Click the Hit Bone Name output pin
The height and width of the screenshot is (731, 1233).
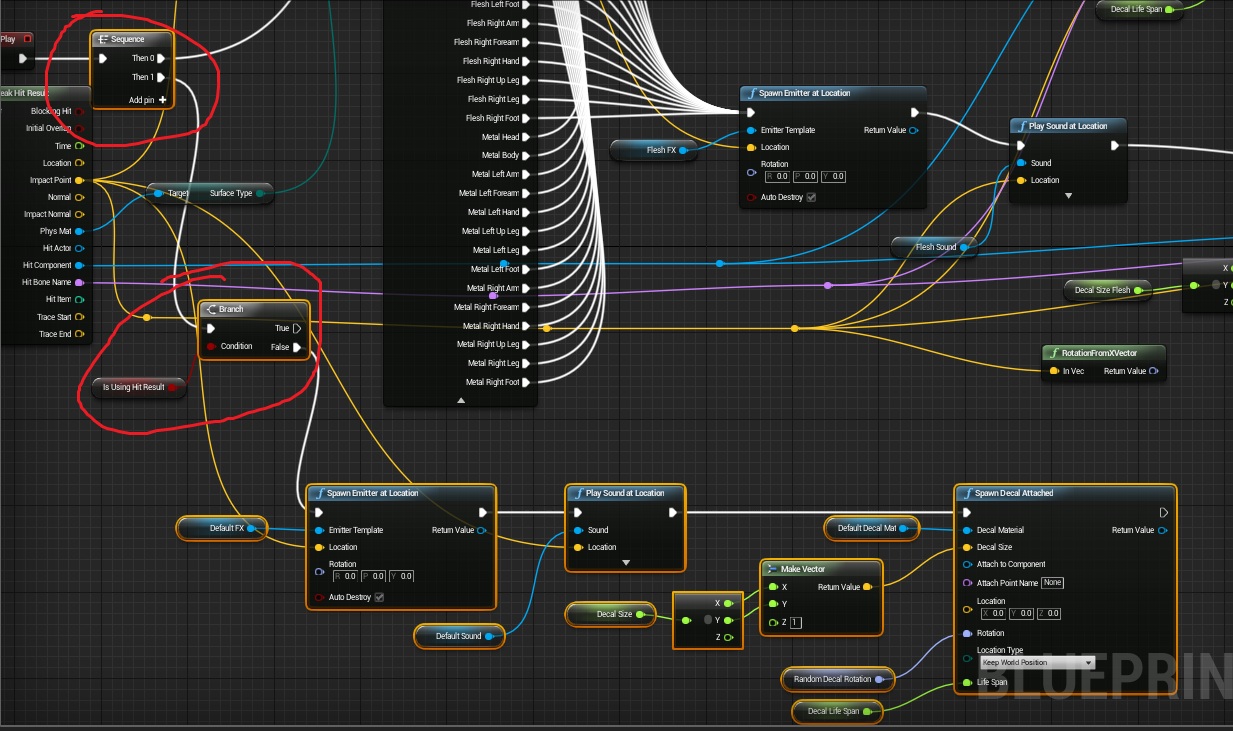[79, 282]
